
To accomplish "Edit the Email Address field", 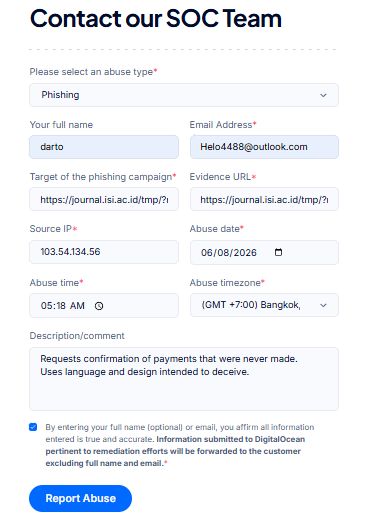I will click(x=264, y=147).
